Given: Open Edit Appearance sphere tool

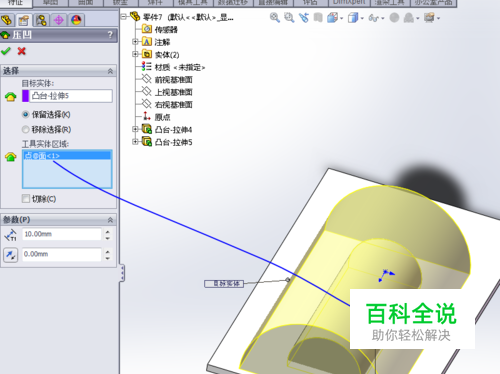Looking at the screenshot, I should 394,17.
